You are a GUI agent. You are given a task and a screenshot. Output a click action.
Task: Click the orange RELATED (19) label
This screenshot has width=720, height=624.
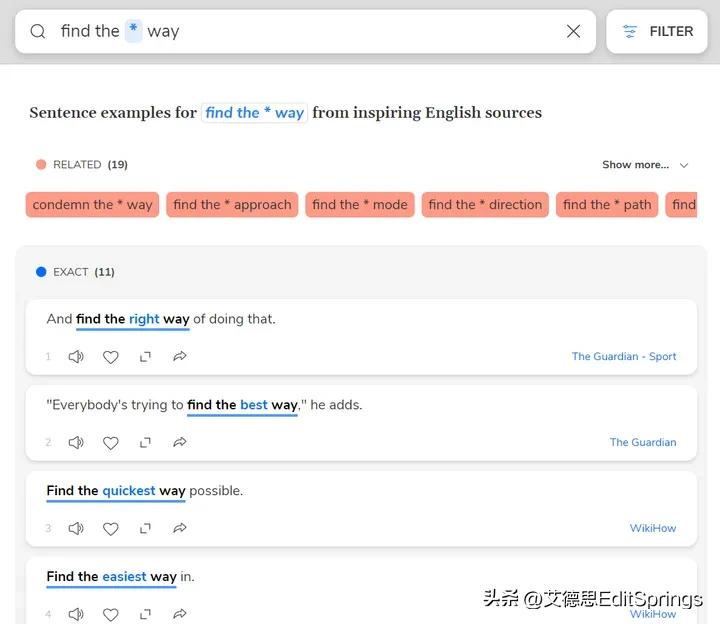click(x=82, y=164)
